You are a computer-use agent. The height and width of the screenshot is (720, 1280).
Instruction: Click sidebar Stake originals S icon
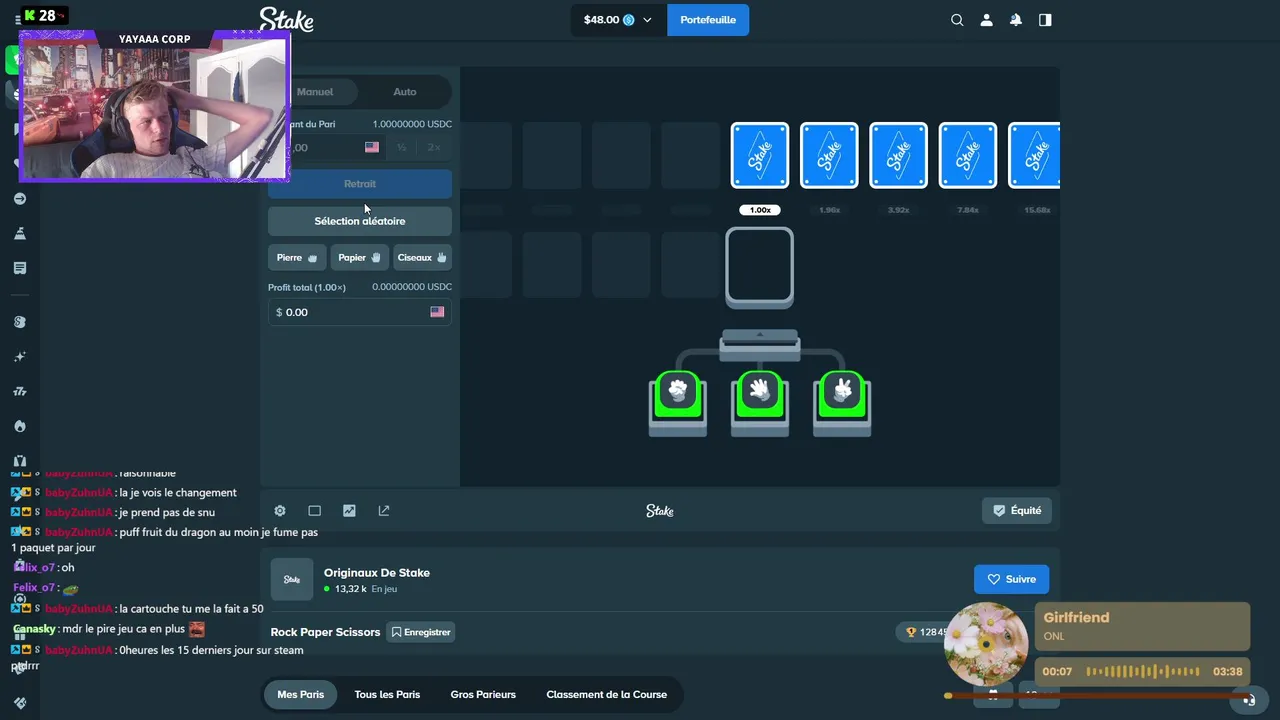20,322
